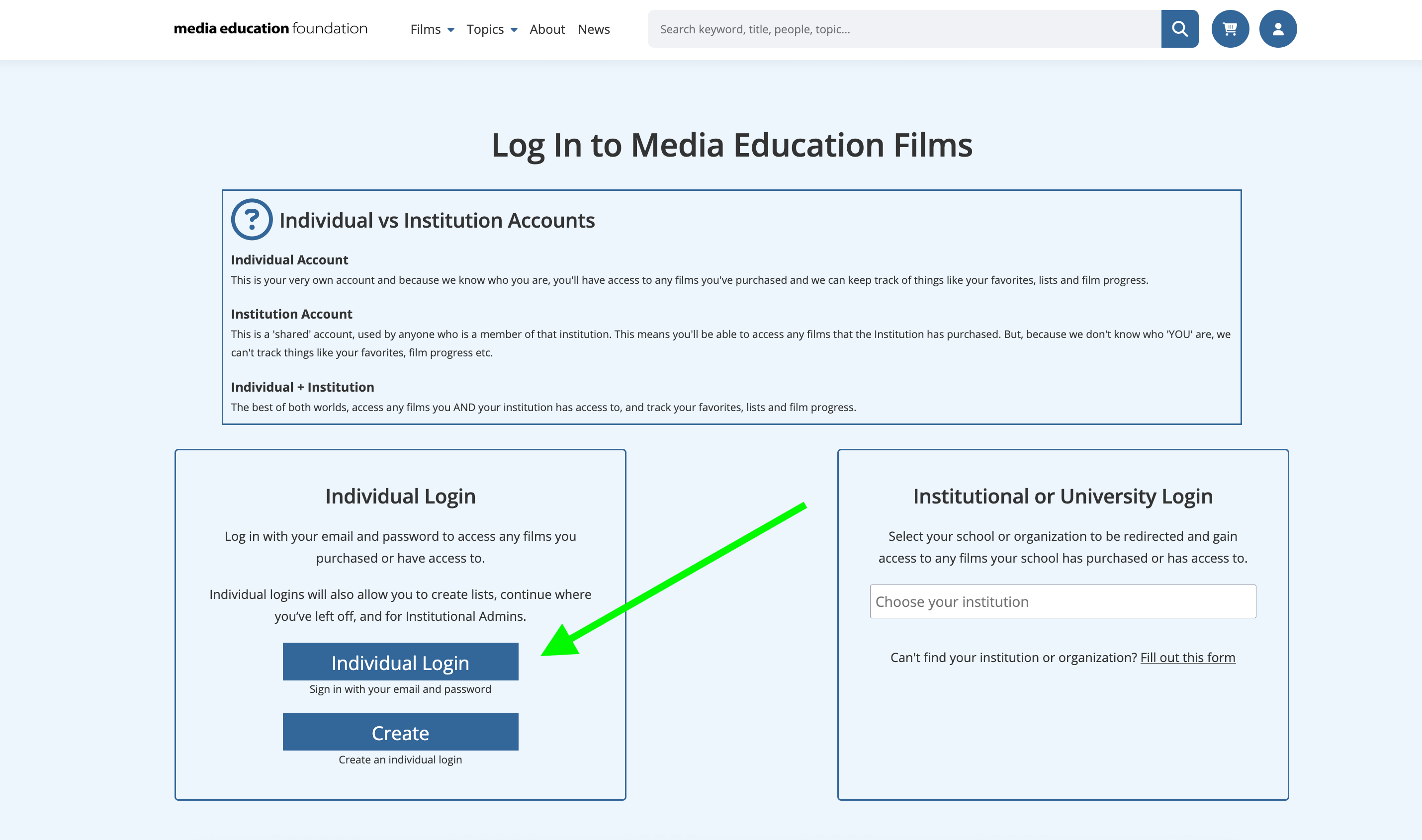Expand the Films dropdown menu
Screen dimensions: 1422x840
pos(432,29)
